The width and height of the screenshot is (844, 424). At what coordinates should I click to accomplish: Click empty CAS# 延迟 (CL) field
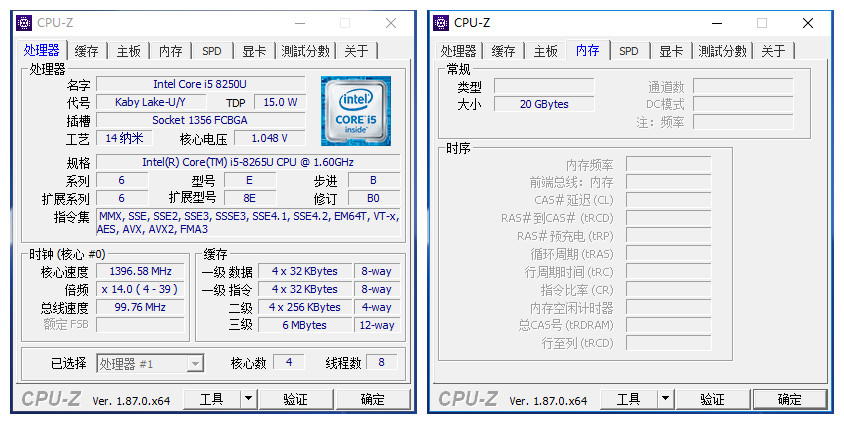[669, 200]
